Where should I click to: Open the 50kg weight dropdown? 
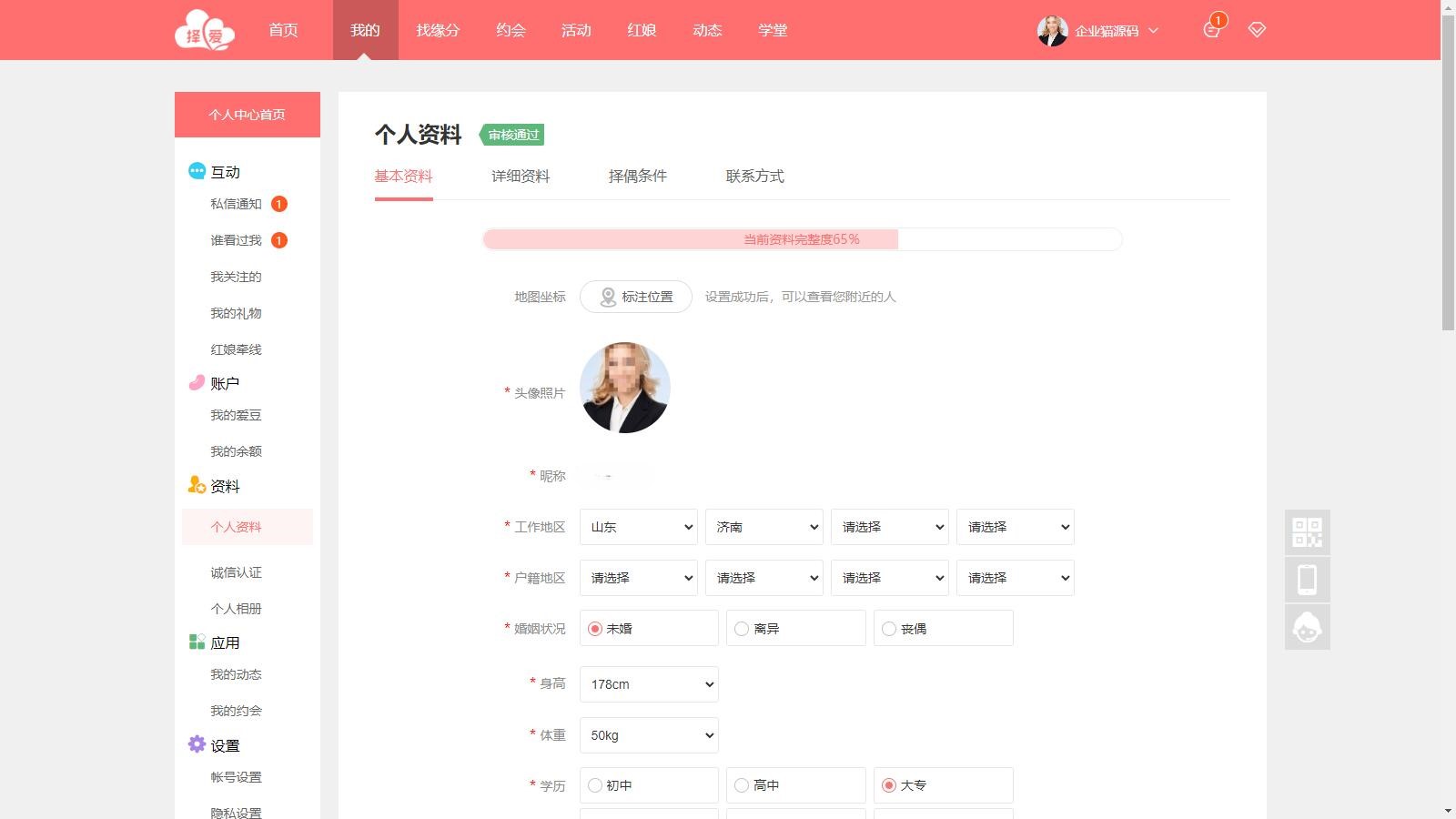[x=649, y=735]
